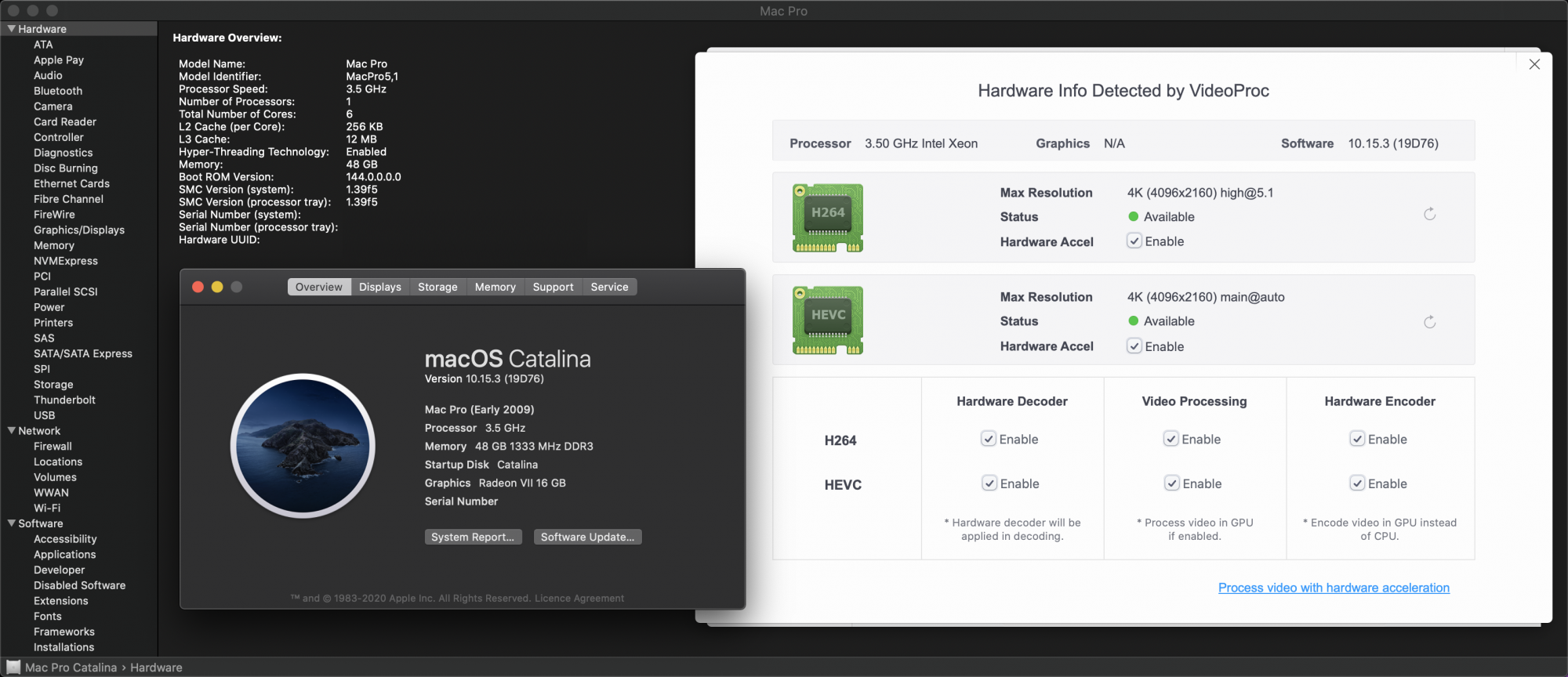Viewport: 1568px width, 677px height.
Task: Click the Software Update button
Action: pos(588,537)
